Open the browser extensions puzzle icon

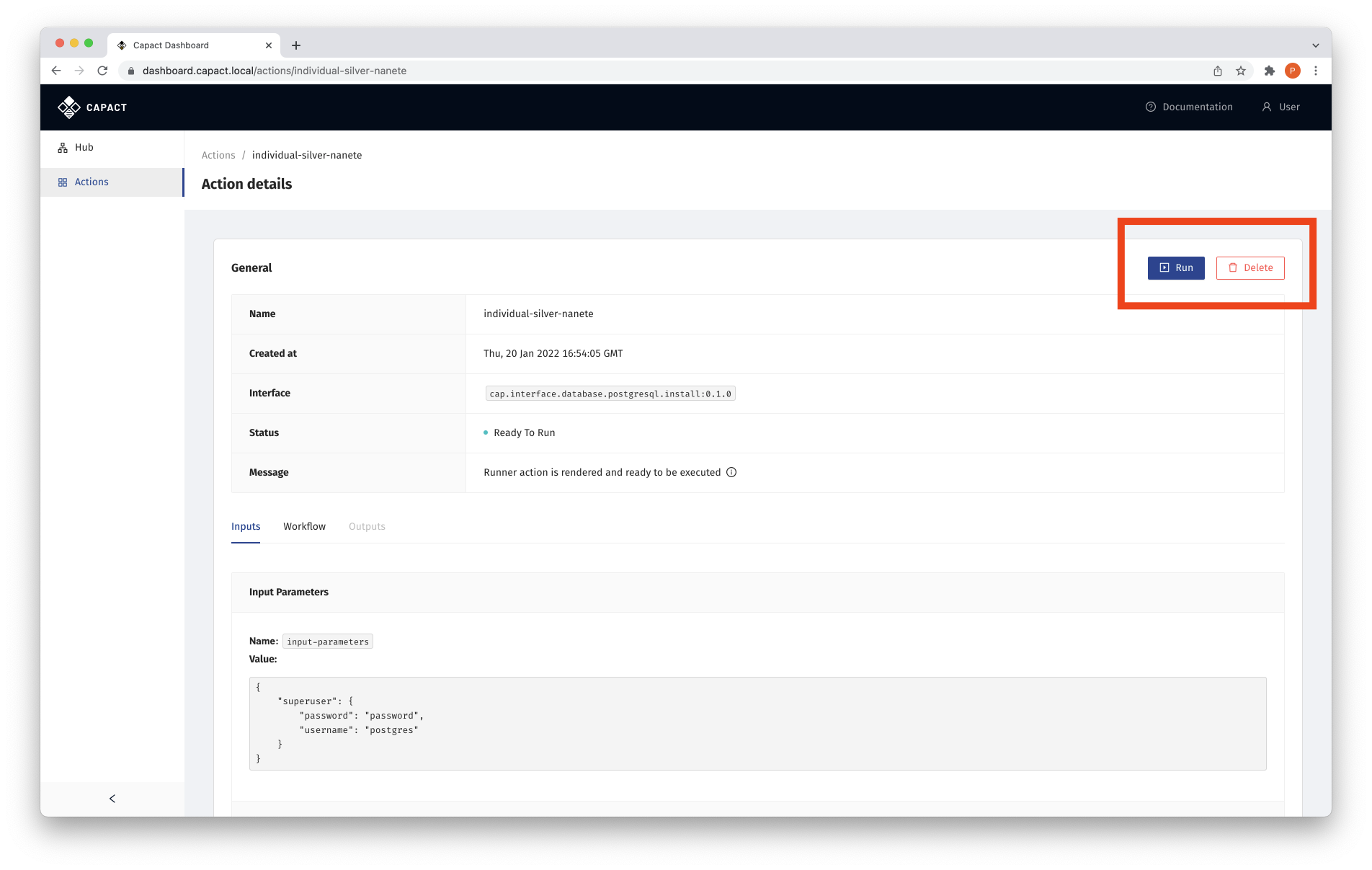click(x=1269, y=71)
